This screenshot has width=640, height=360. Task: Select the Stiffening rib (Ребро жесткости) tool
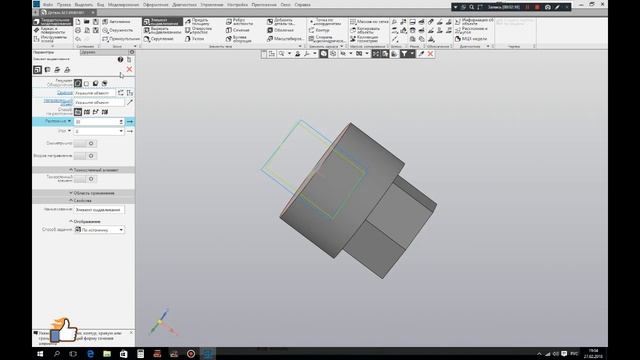[x=240, y=21]
